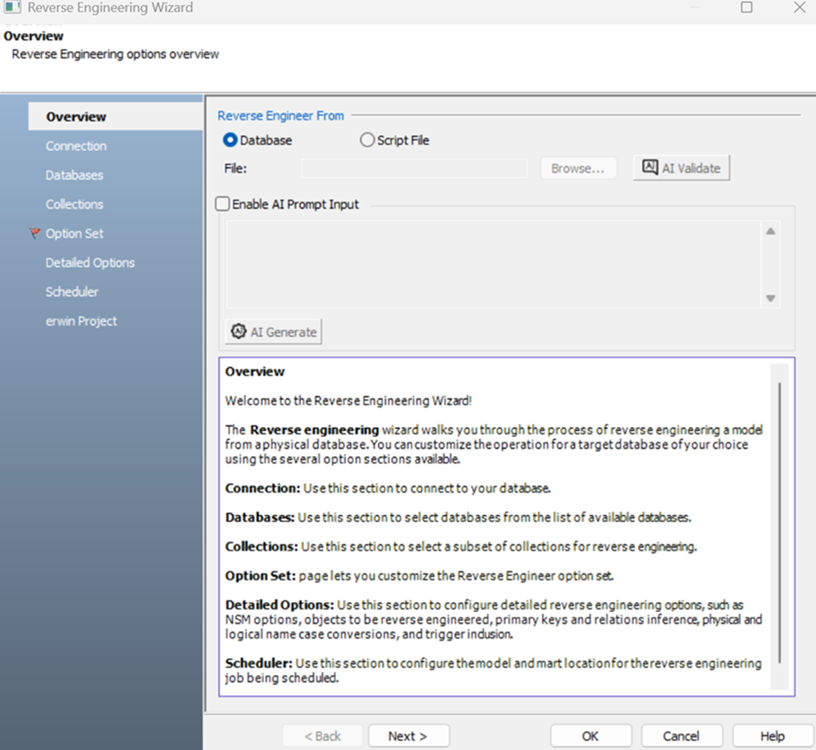Select the erwin Project section

pyautogui.click(x=81, y=321)
